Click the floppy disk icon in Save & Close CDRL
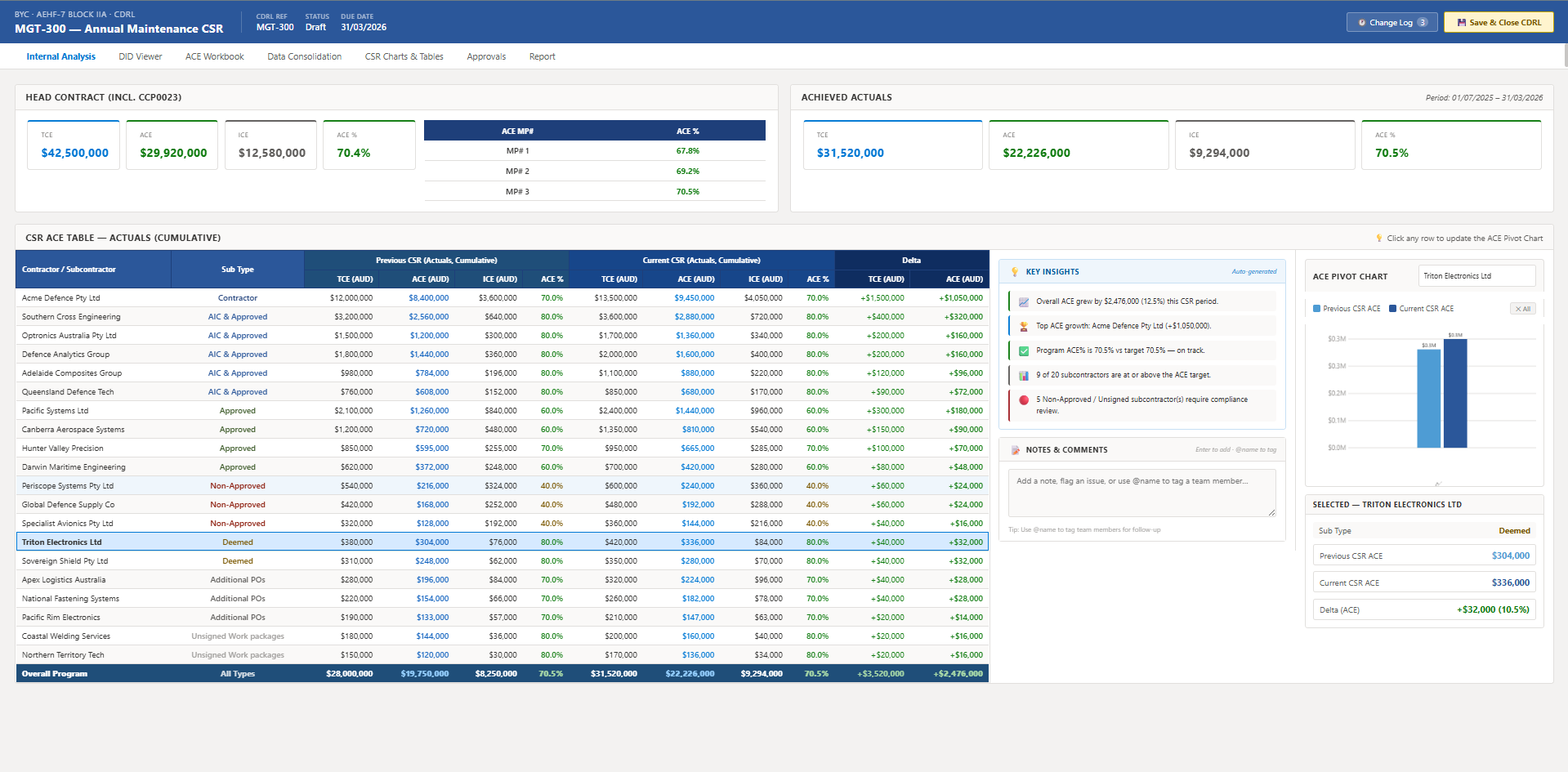The image size is (1568, 772). pyautogui.click(x=1462, y=23)
